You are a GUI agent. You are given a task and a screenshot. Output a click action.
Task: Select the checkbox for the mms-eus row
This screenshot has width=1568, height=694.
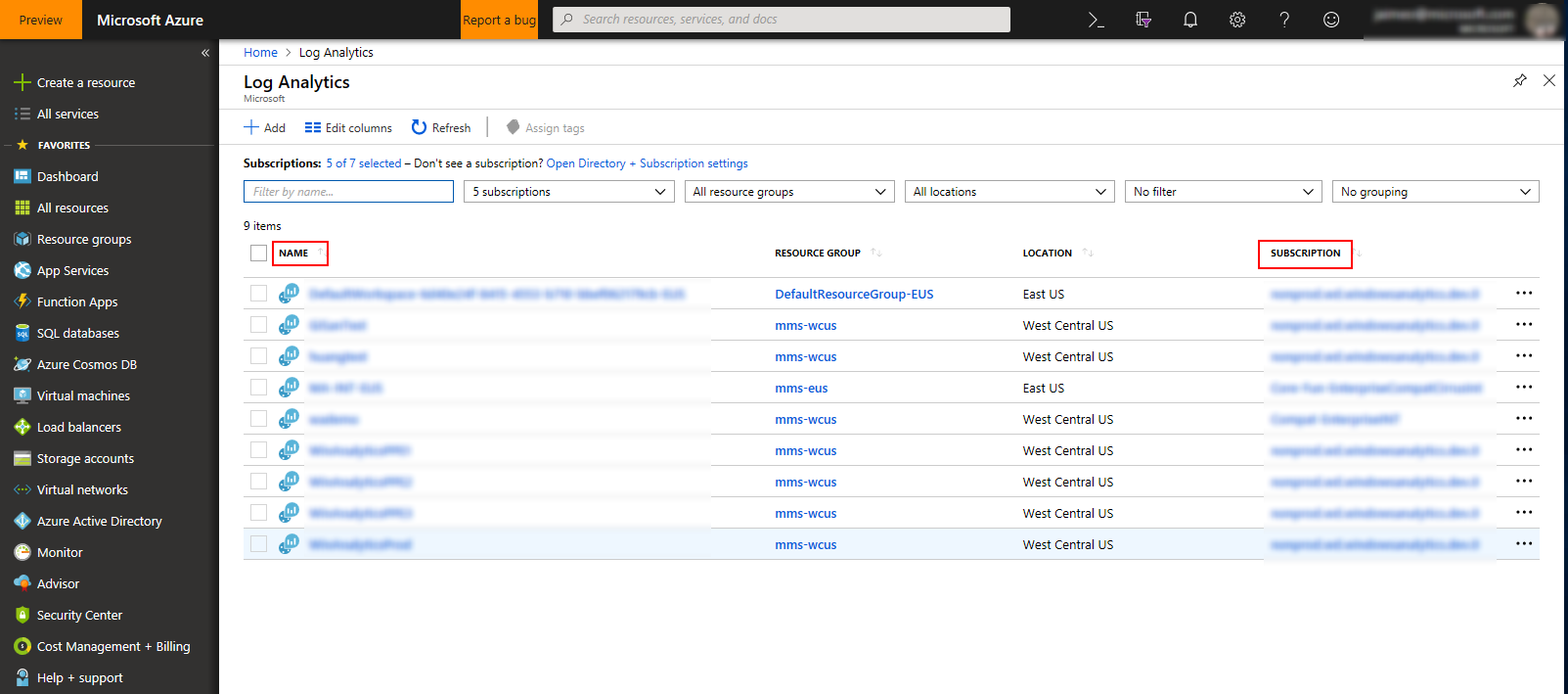(258, 388)
